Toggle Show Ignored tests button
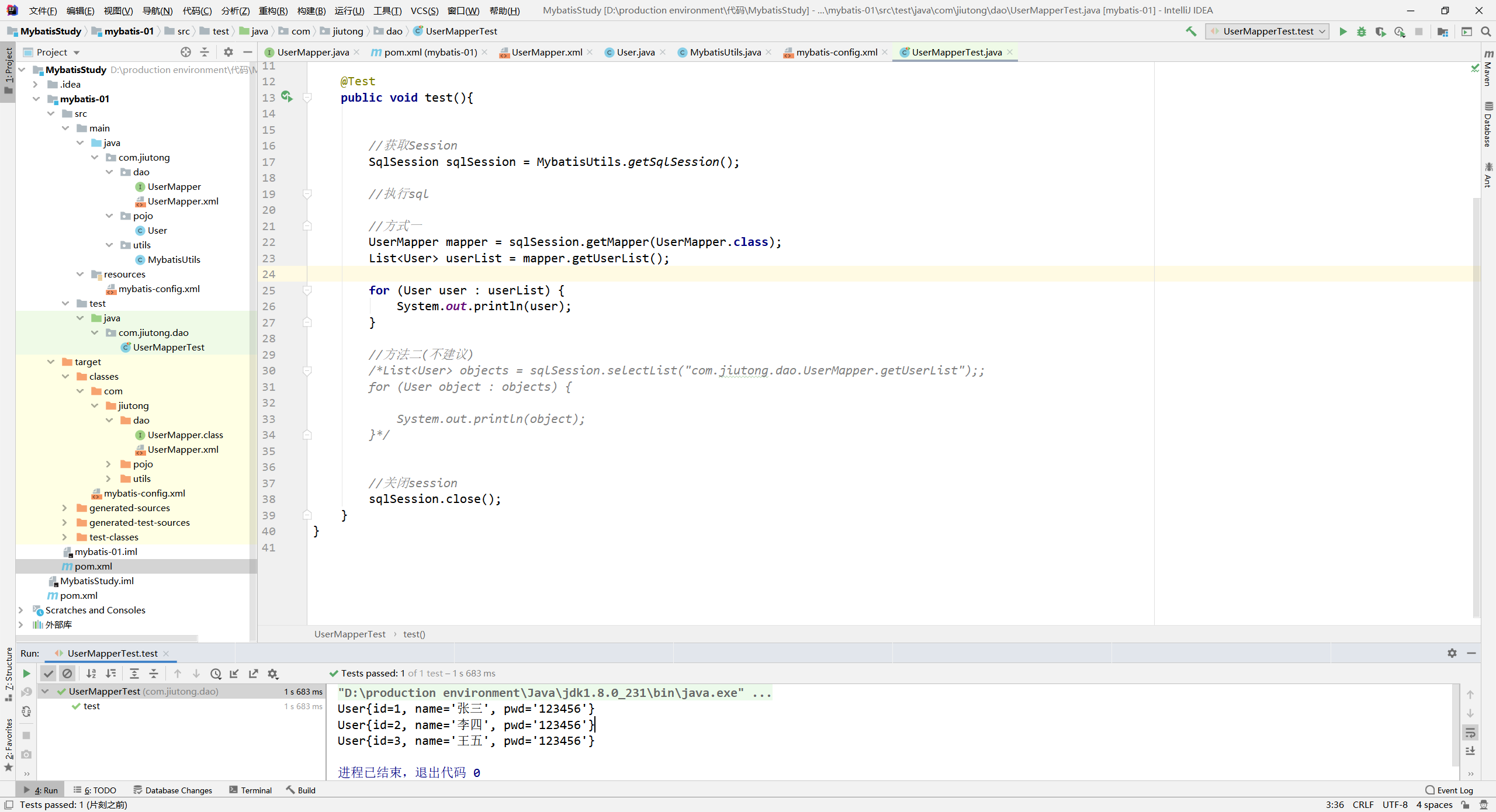This screenshot has height=812, width=1496. [67, 674]
